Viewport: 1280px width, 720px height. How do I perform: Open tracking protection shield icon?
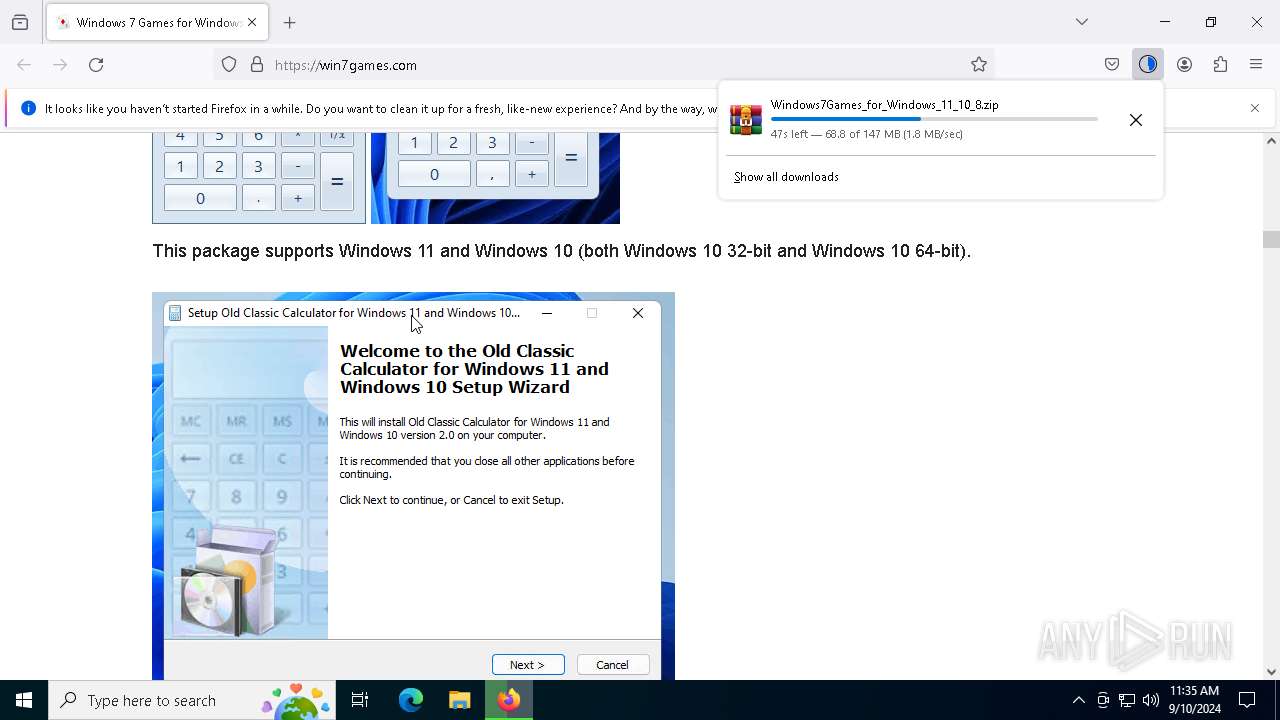229,65
